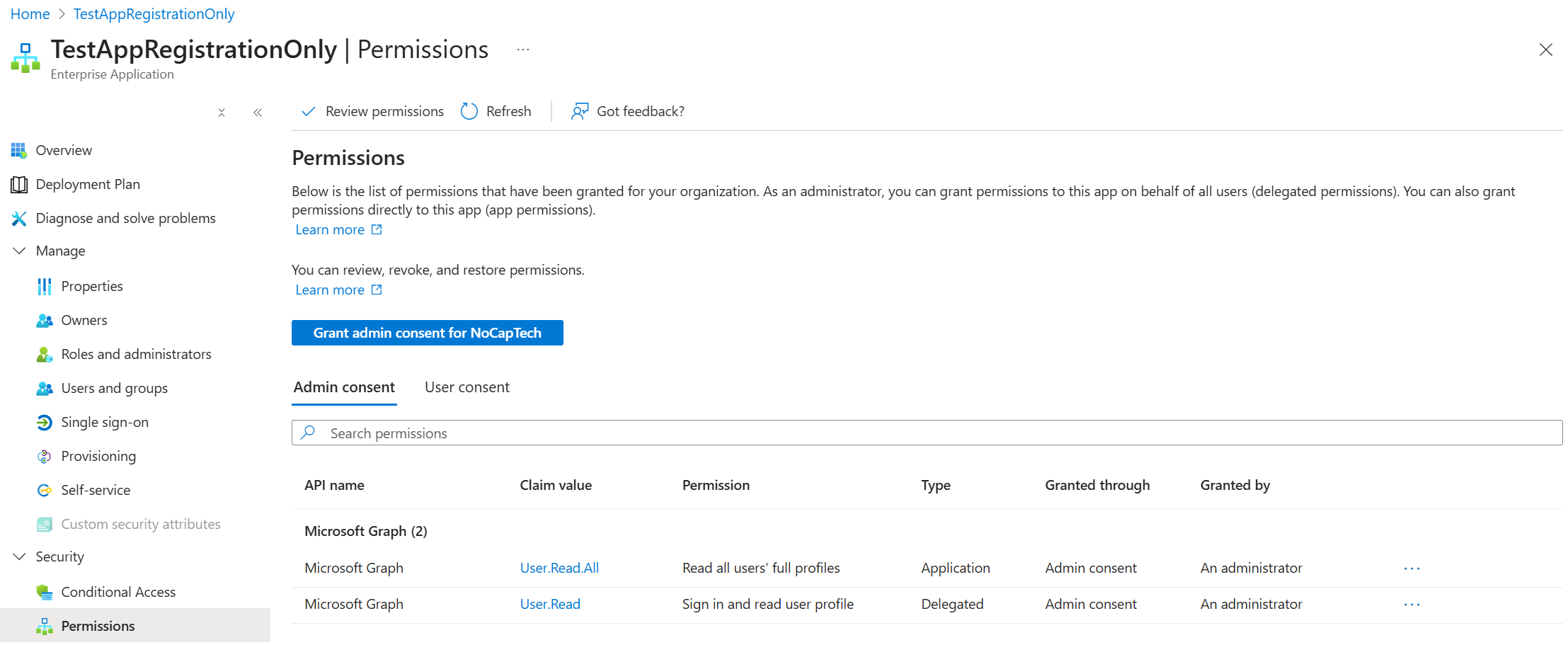Click the 'Sign in and read user profile' cell
The width and height of the screenshot is (1568, 645).
[768, 604]
